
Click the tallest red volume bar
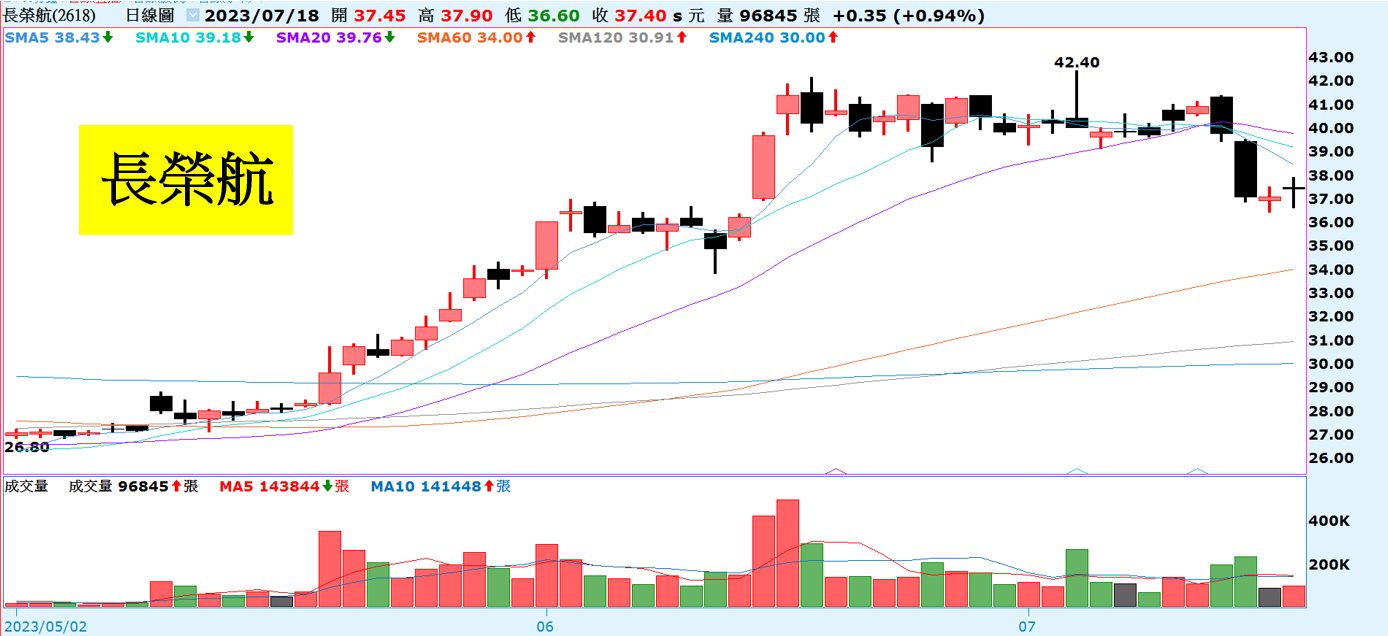tap(787, 553)
